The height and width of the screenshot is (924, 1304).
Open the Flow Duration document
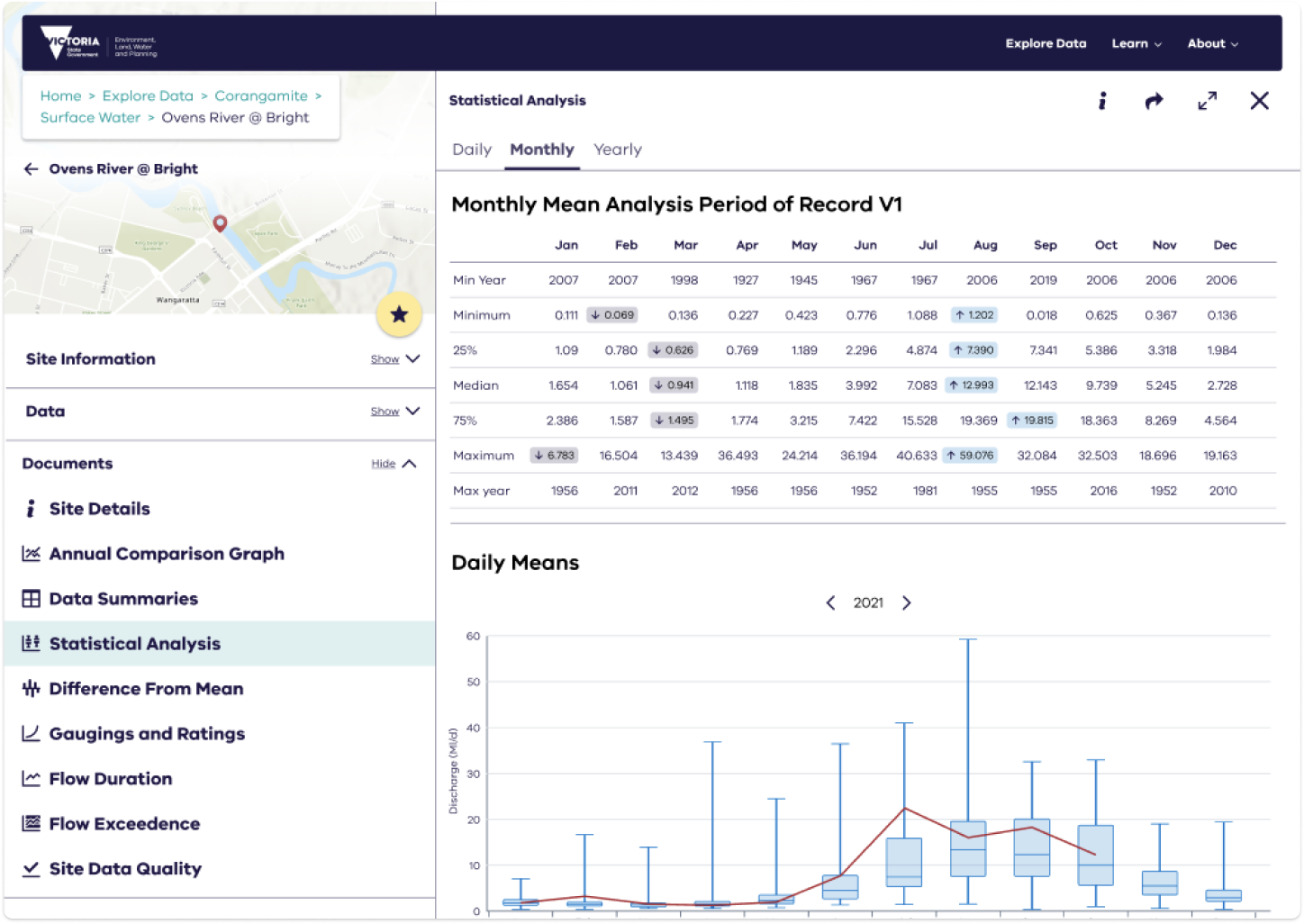coord(110,779)
